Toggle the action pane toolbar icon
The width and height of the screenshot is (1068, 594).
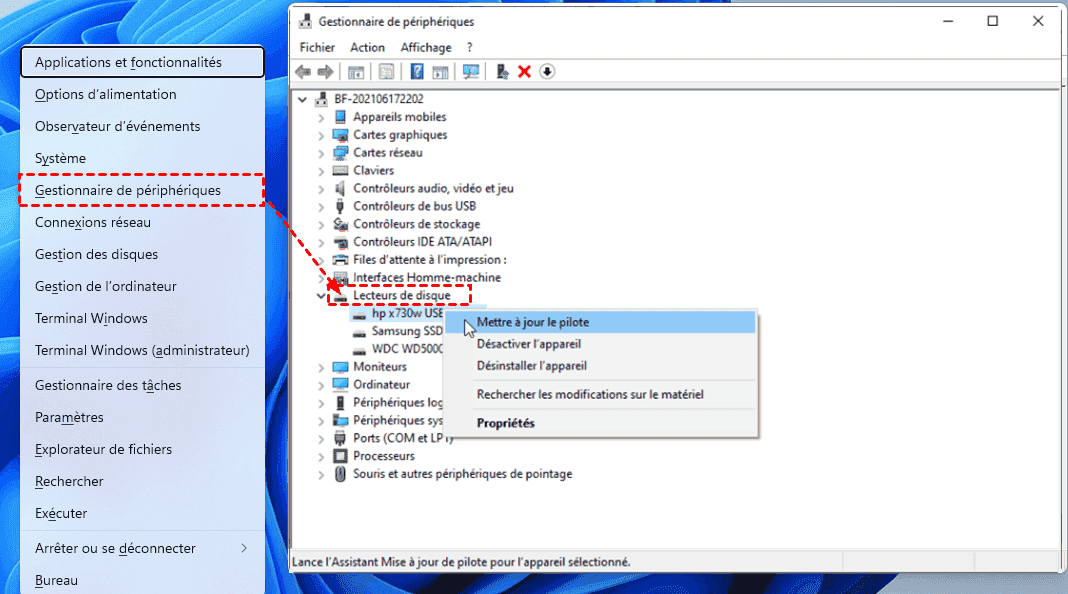(440, 72)
